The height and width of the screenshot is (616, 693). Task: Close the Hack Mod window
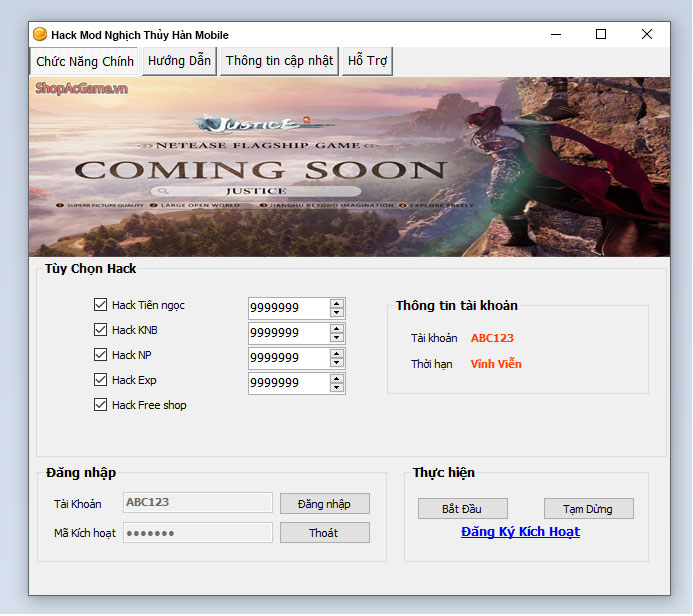(x=647, y=34)
